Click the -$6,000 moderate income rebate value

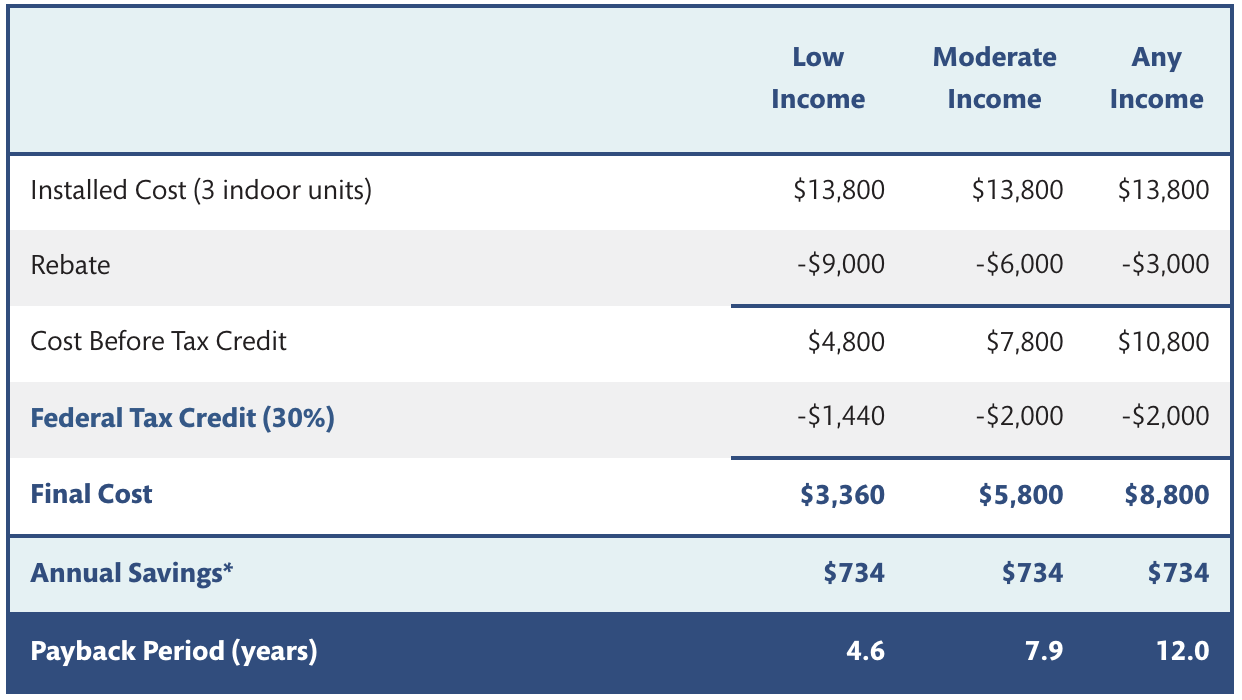tap(1018, 265)
